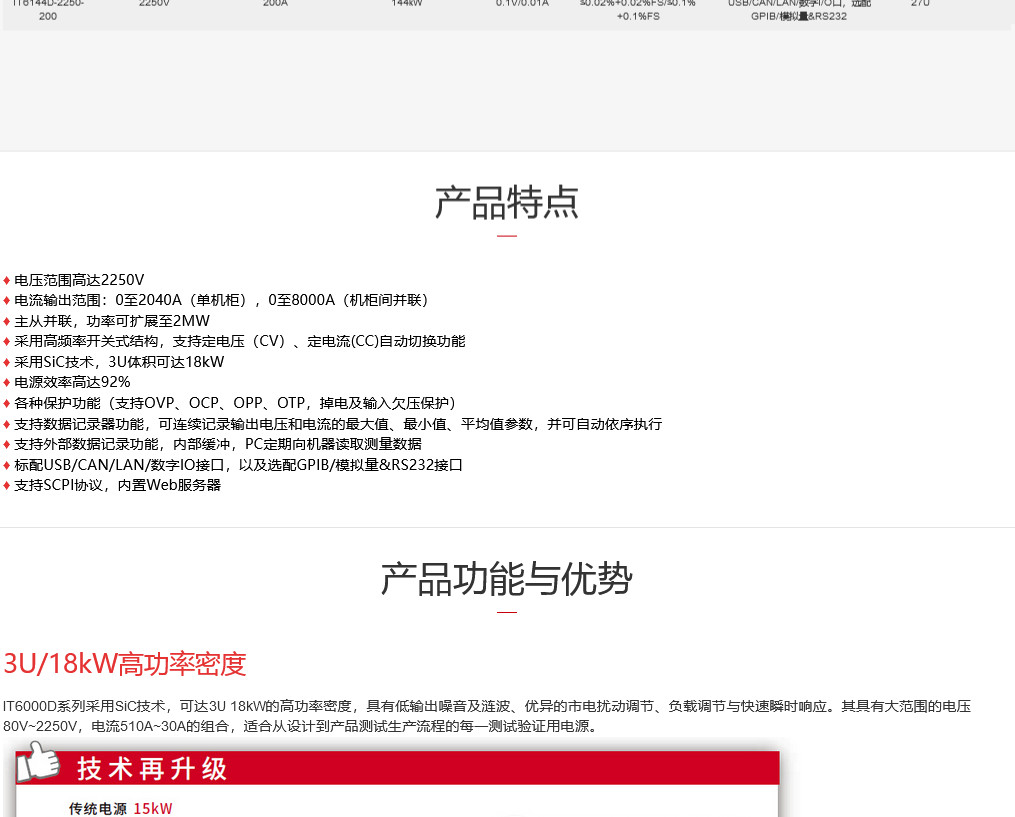Click the 支持外部数据记录功能 feature line
The image size is (1015, 817).
pyautogui.click(x=218, y=444)
